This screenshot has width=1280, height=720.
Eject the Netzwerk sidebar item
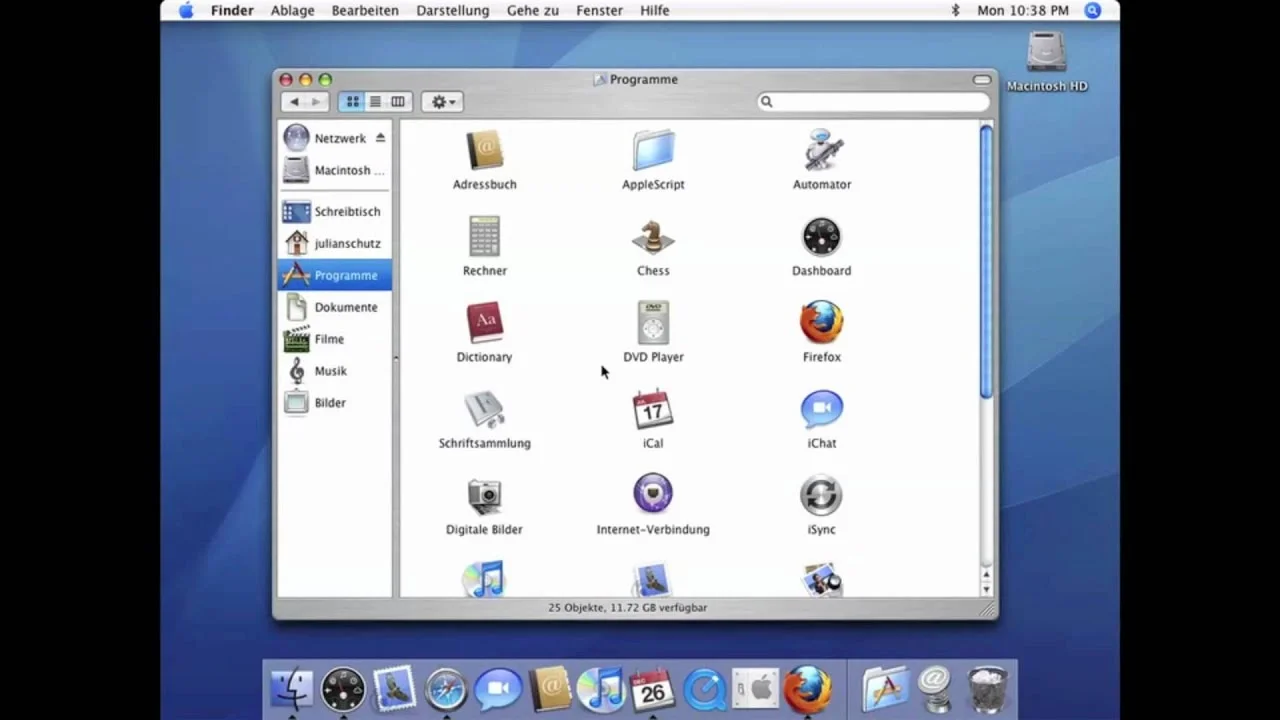point(380,138)
